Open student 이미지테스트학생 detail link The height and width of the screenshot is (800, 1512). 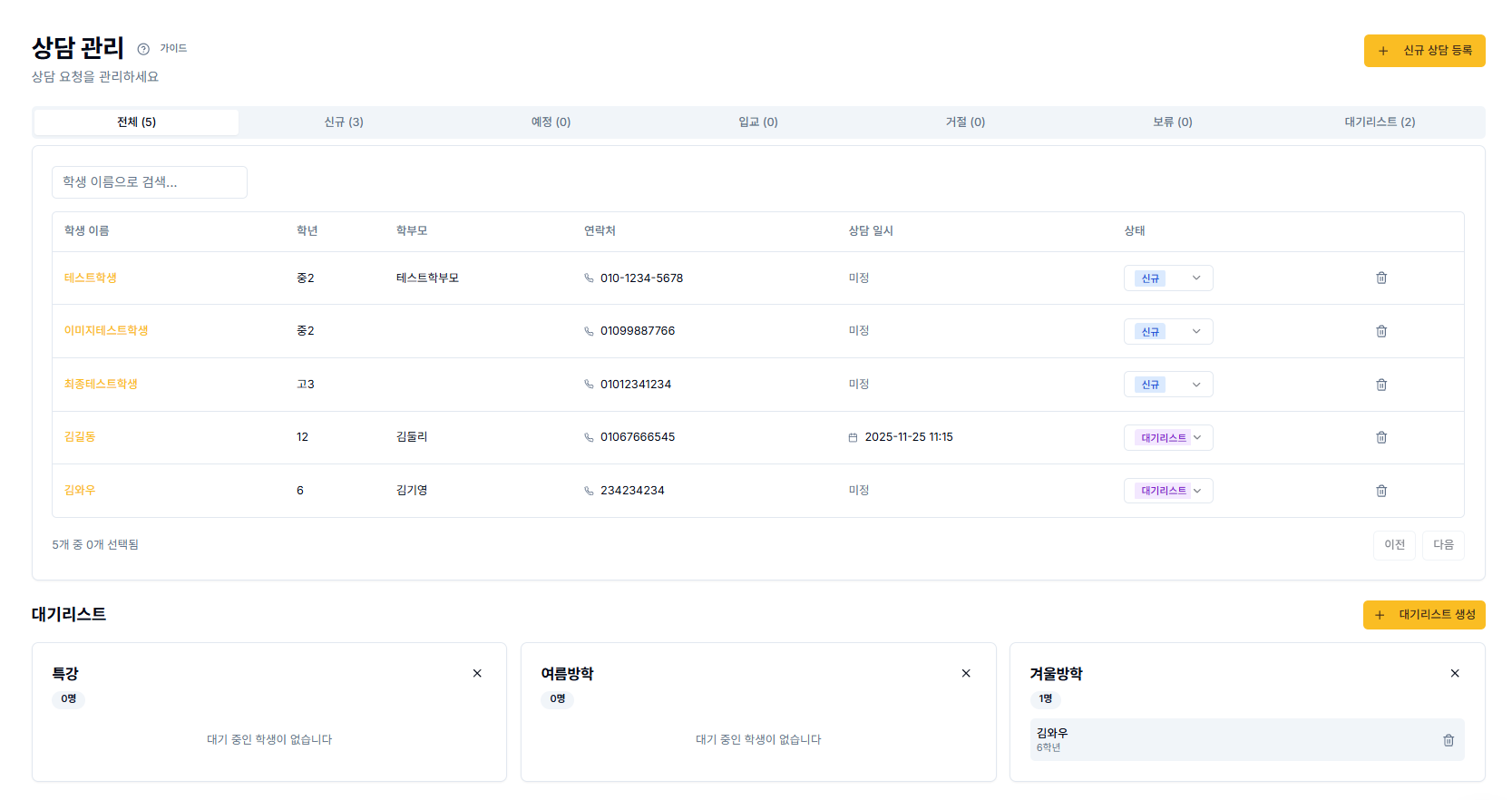(106, 331)
